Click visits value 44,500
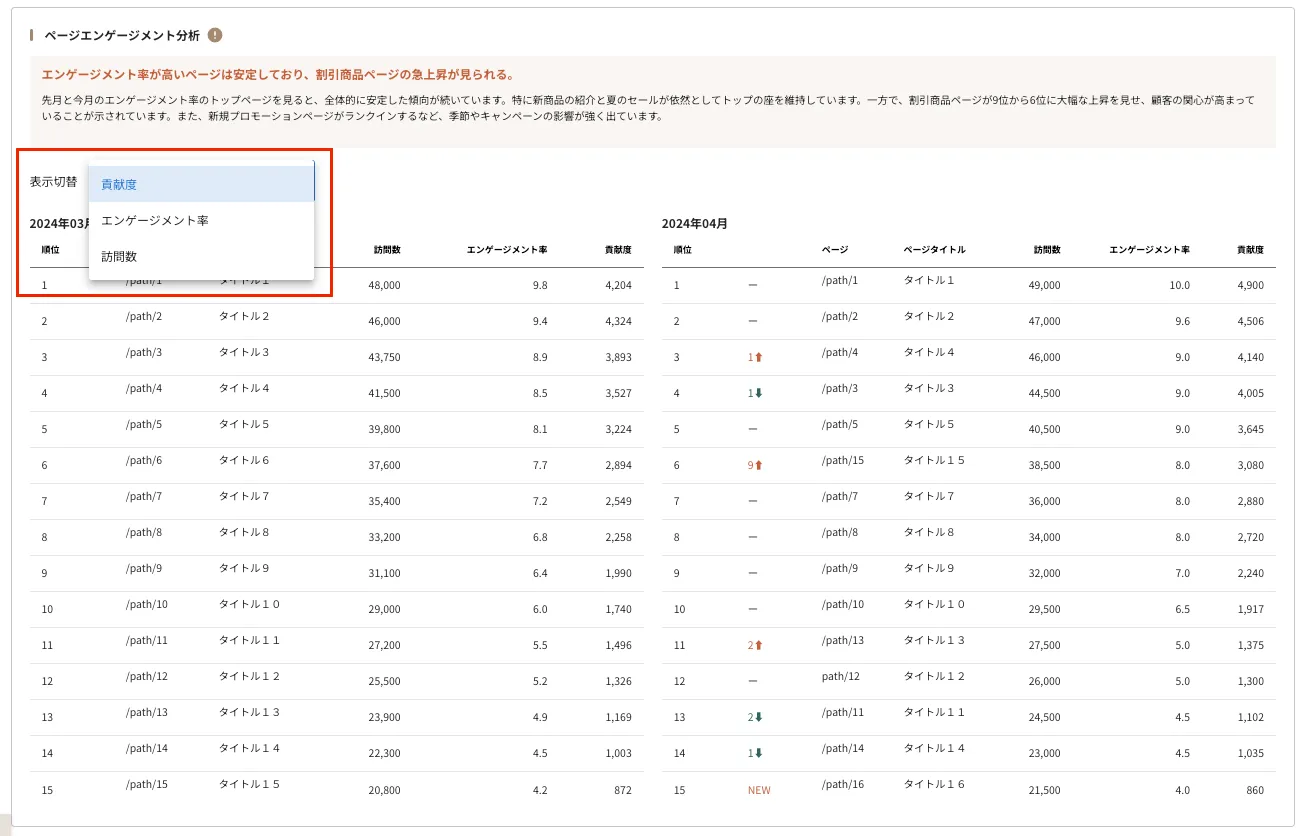The height and width of the screenshot is (836, 1306). [1044, 393]
